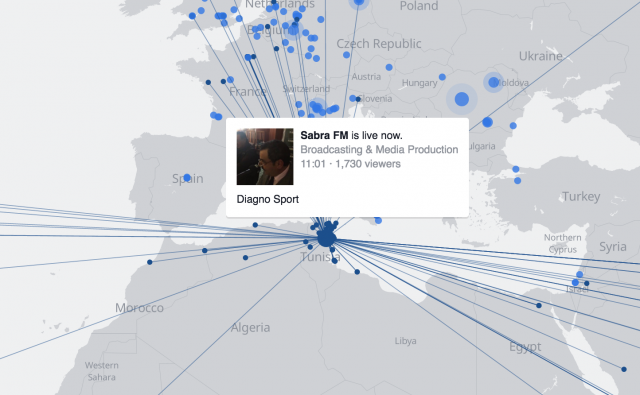
Task: Select the blue dot near Austria label
Action: (389, 67)
